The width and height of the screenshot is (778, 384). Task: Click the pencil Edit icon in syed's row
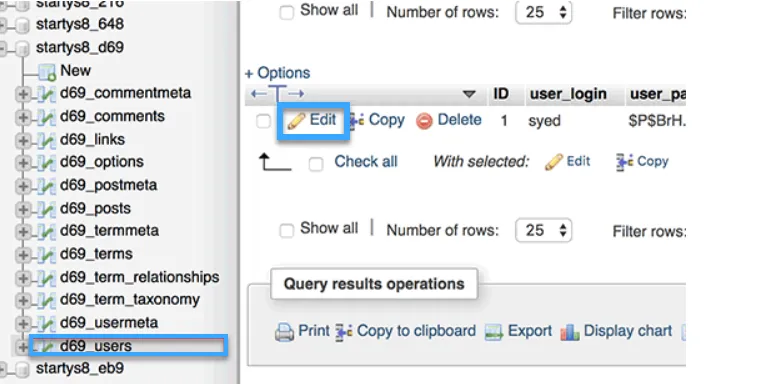(296, 121)
